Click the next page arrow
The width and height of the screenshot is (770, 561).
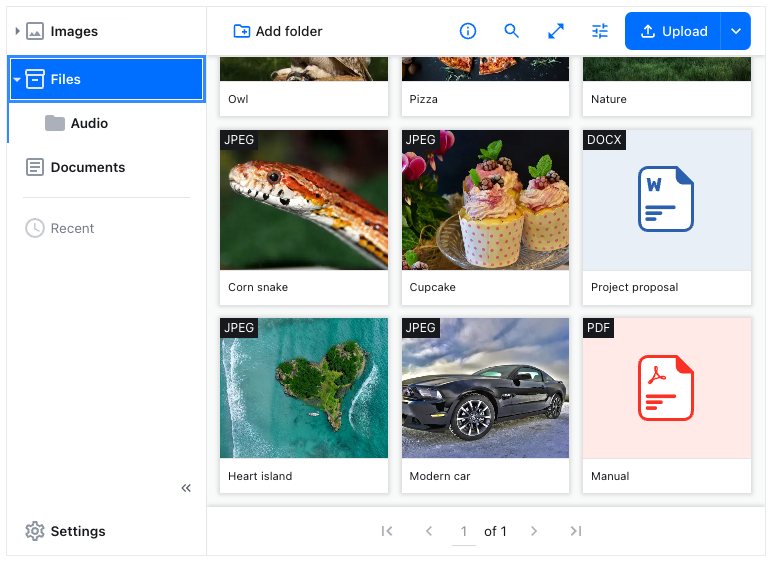[534, 531]
